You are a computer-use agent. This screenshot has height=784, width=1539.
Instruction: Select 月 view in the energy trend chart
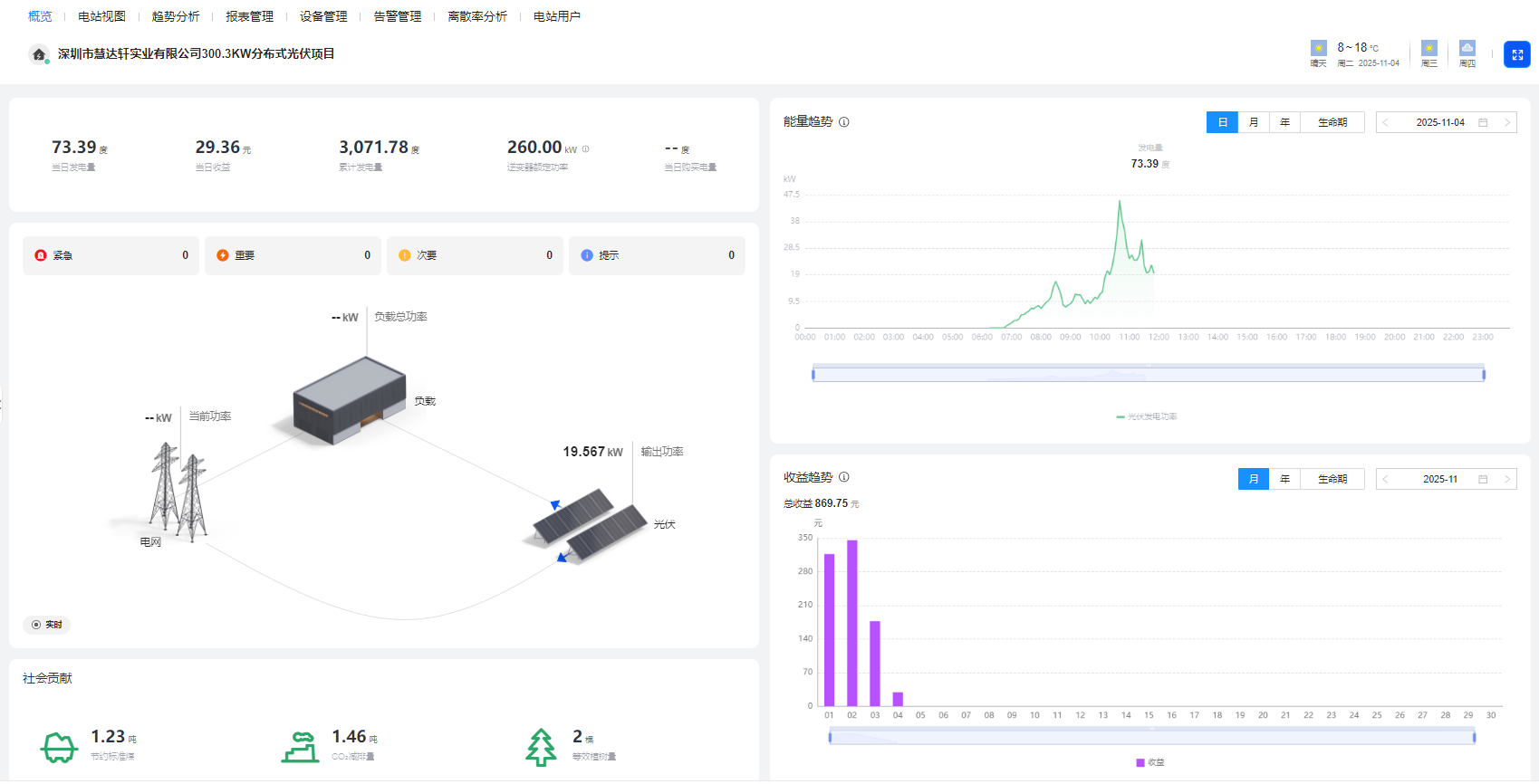pos(1254,122)
